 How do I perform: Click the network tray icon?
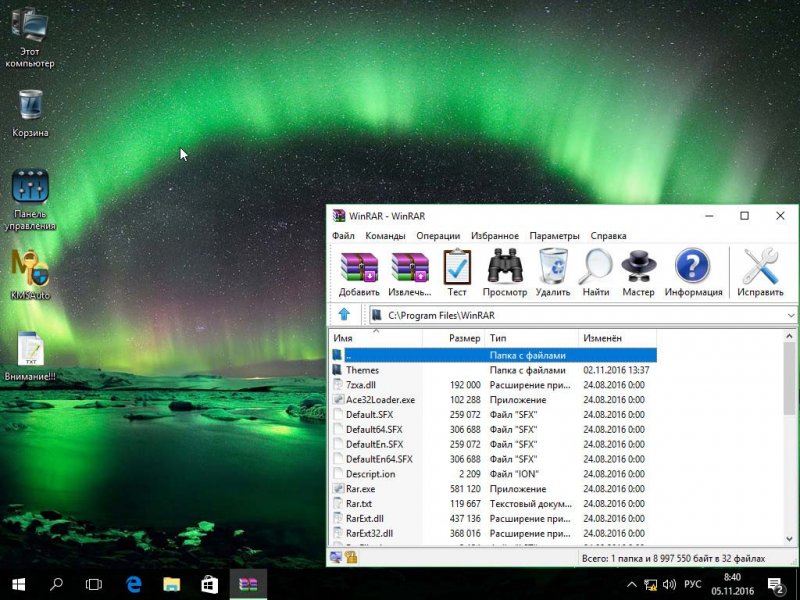coord(651,585)
